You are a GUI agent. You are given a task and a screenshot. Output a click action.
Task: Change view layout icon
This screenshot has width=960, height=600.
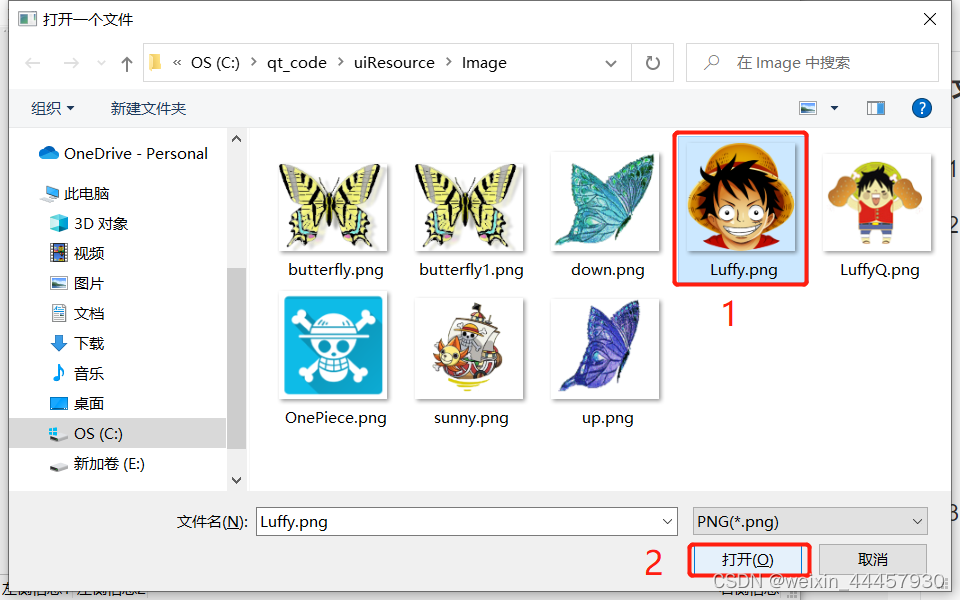(808, 108)
